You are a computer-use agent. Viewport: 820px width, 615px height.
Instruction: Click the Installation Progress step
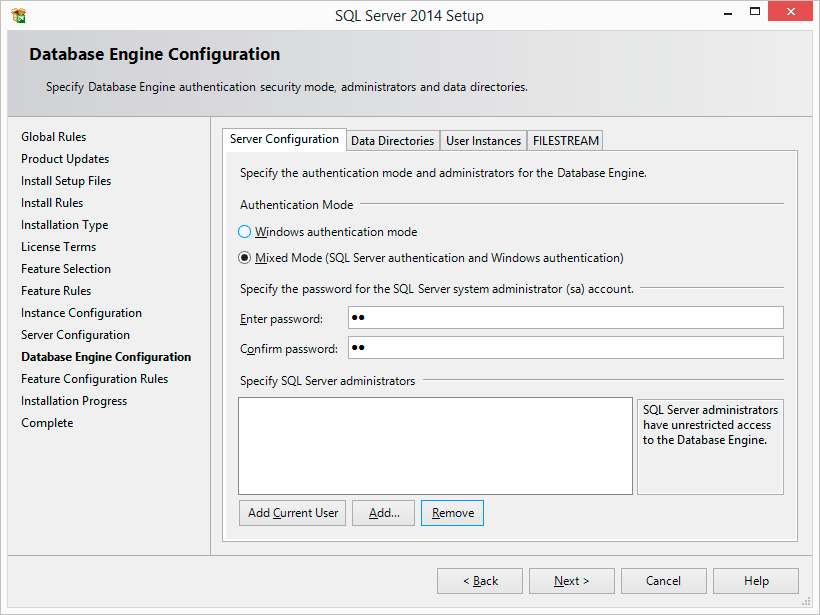point(74,401)
